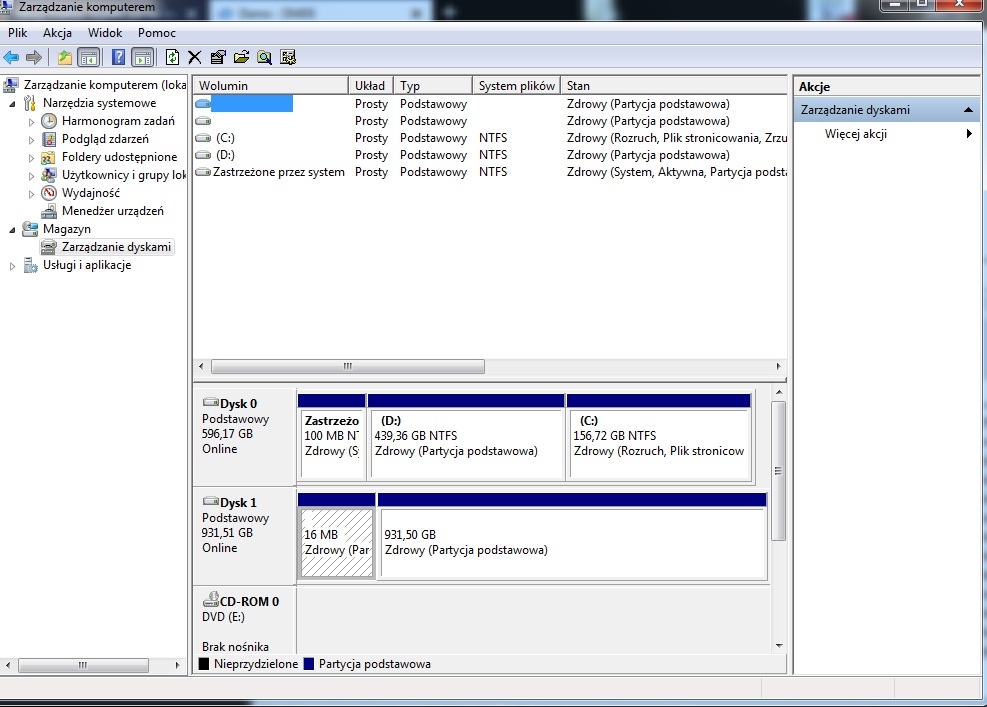The width and height of the screenshot is (987, 707).
Task: Select the (D:) 439,36 GB partition block
Action: click(466, 438)
